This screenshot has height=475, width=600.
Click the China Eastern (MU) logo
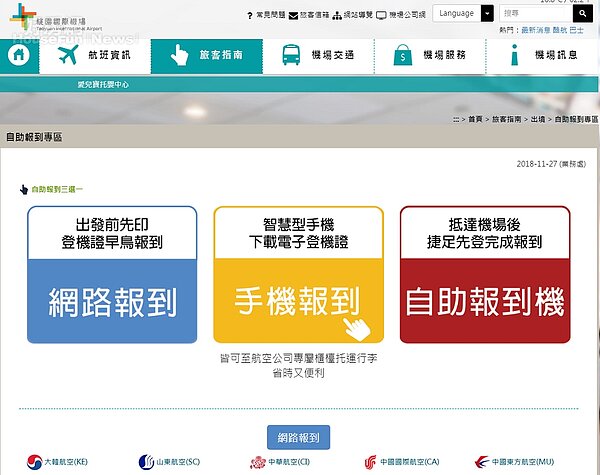[481, 462]
